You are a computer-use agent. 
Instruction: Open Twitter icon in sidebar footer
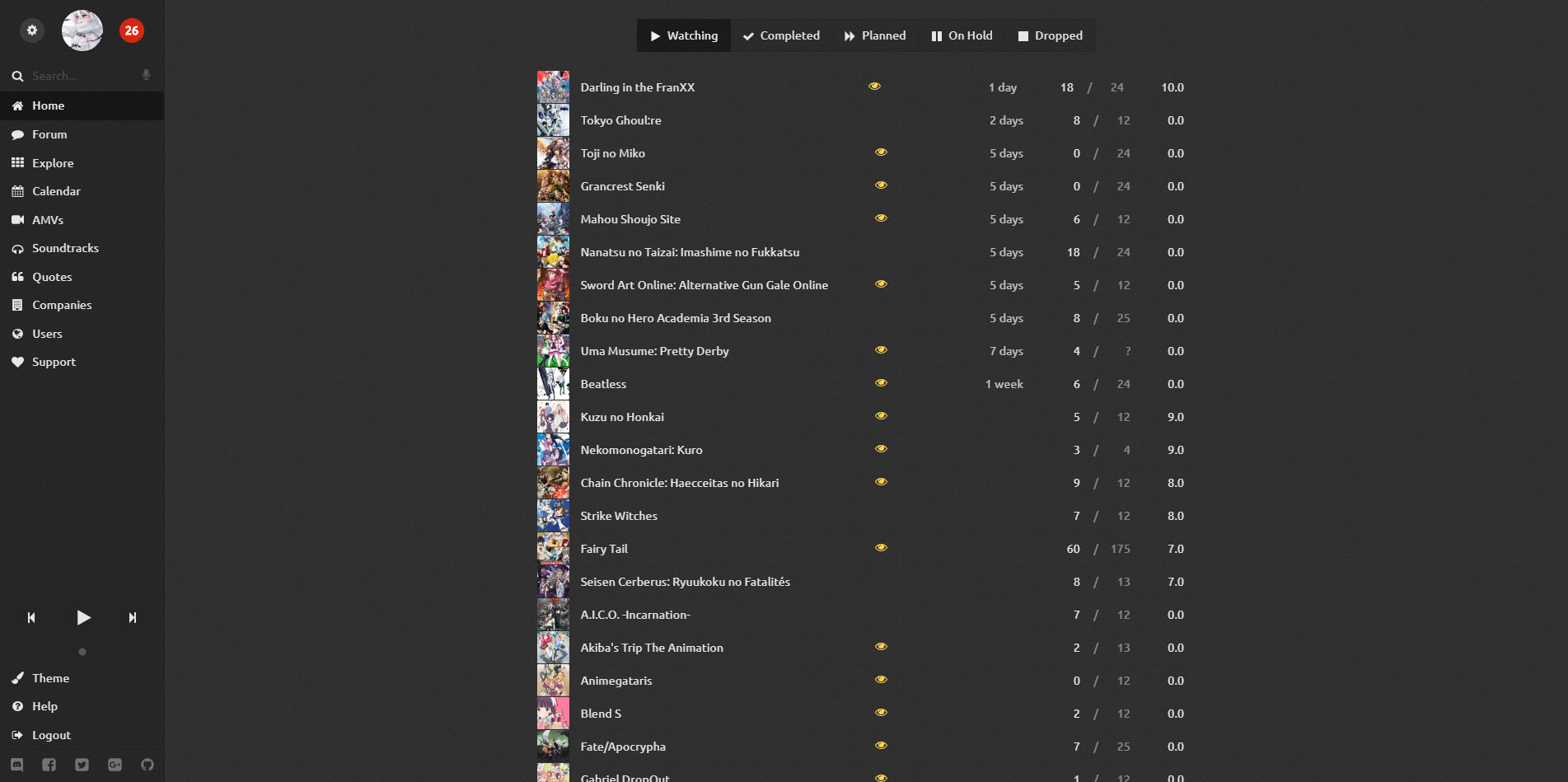point(82,765)
